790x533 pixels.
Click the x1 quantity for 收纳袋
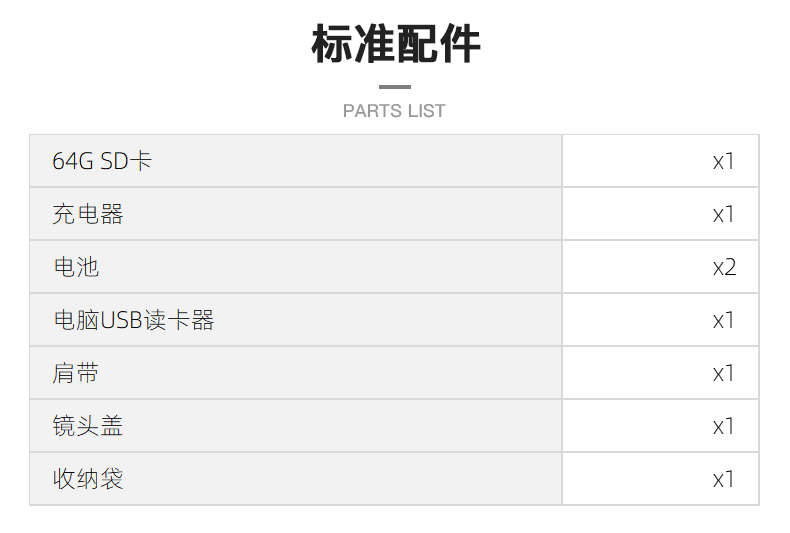[723, 479]
